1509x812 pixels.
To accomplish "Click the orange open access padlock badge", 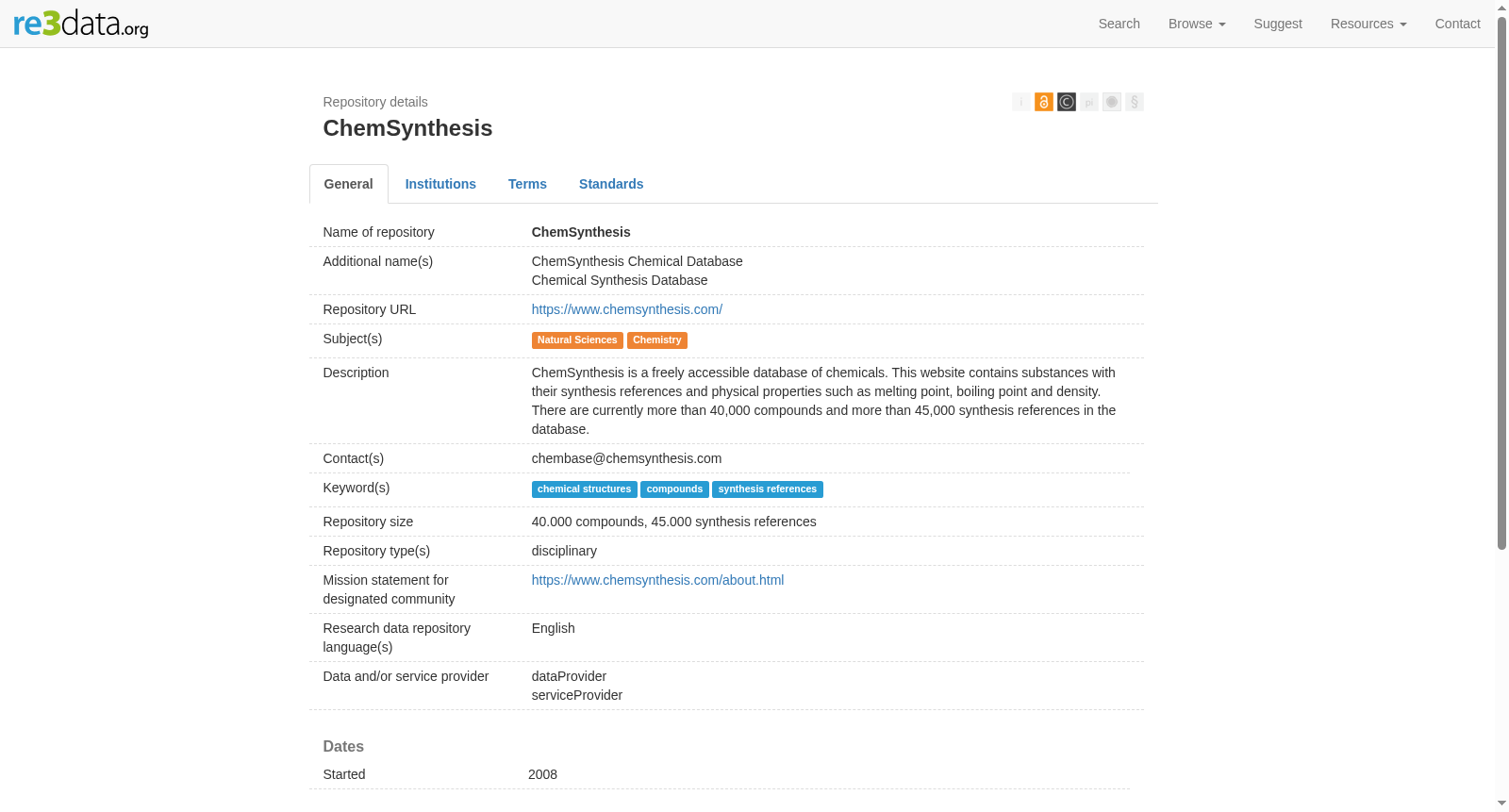I will pyautogui.click(x=1044, y=102).
